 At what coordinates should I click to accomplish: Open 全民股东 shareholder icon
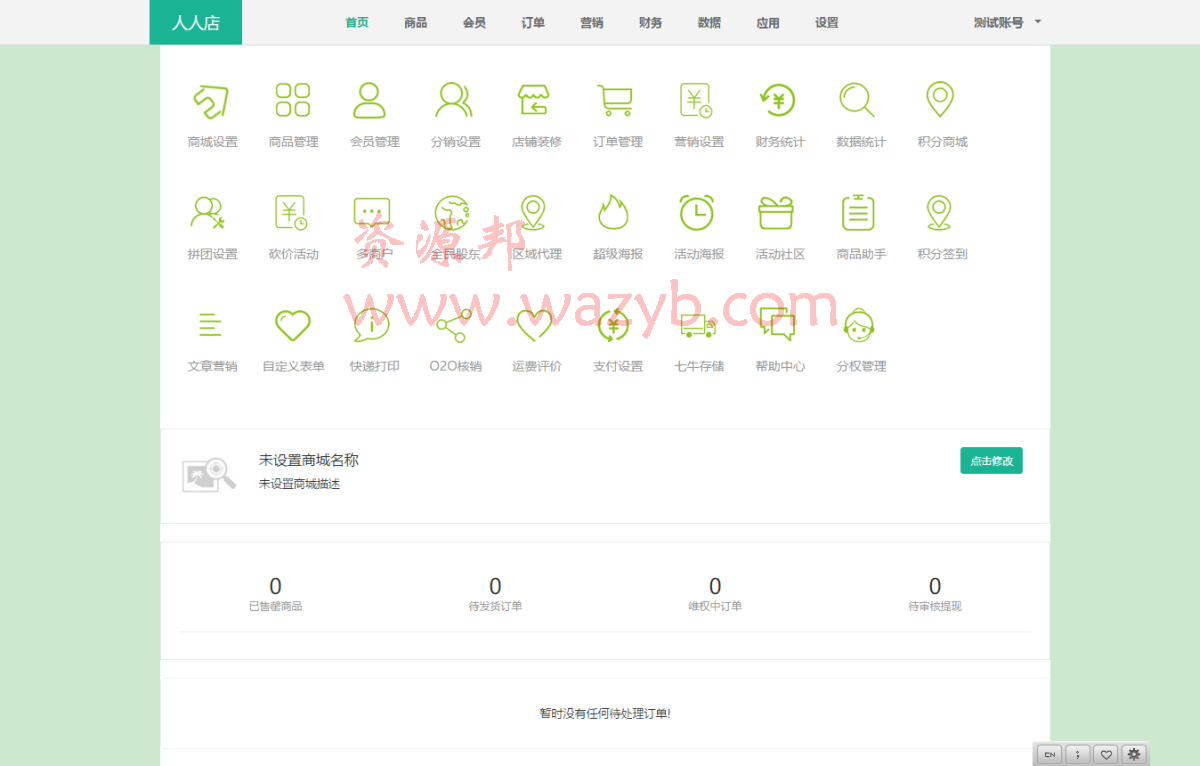(452, 212)
